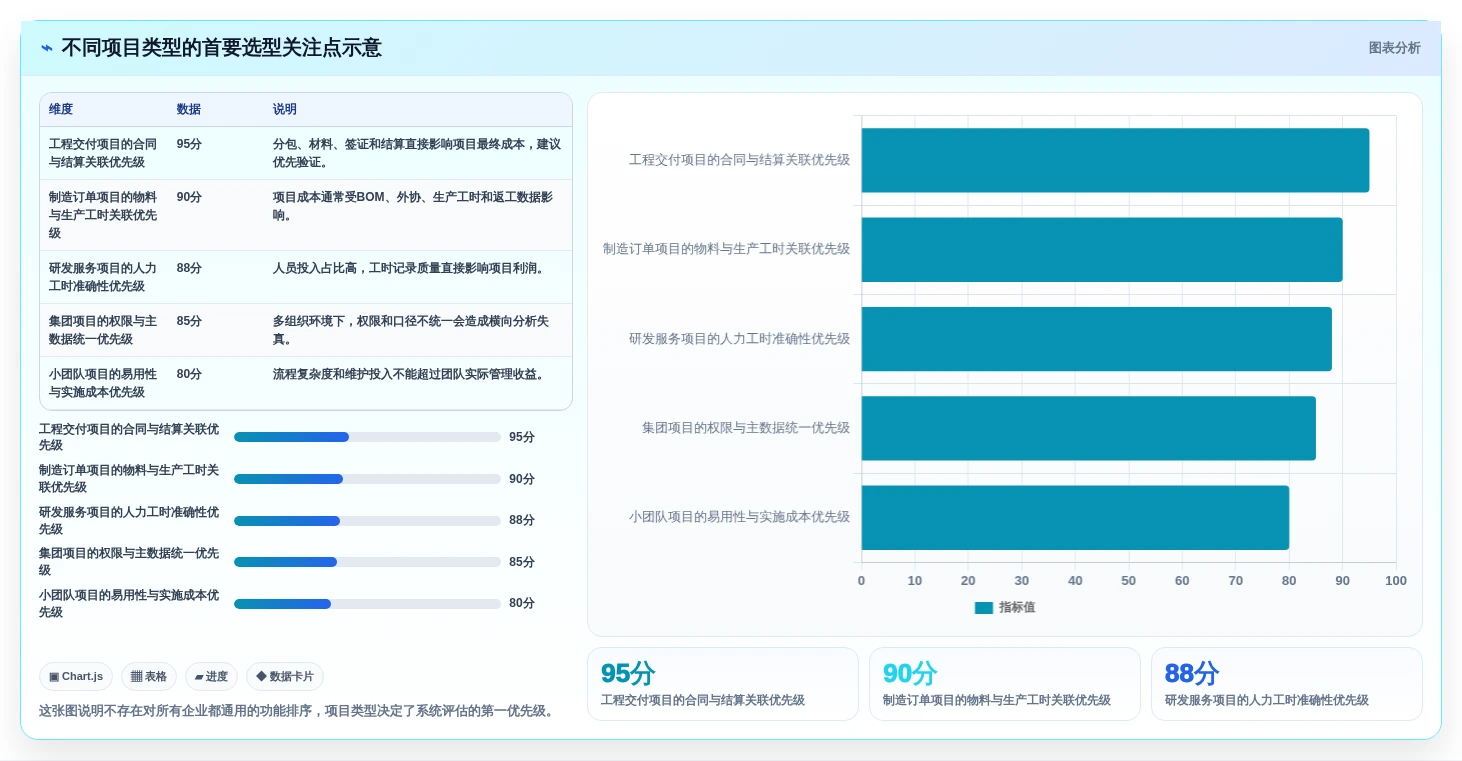Click the 100 axis tick label
This screenshot has height=761, width=1462.
(x=1396, y=581)
